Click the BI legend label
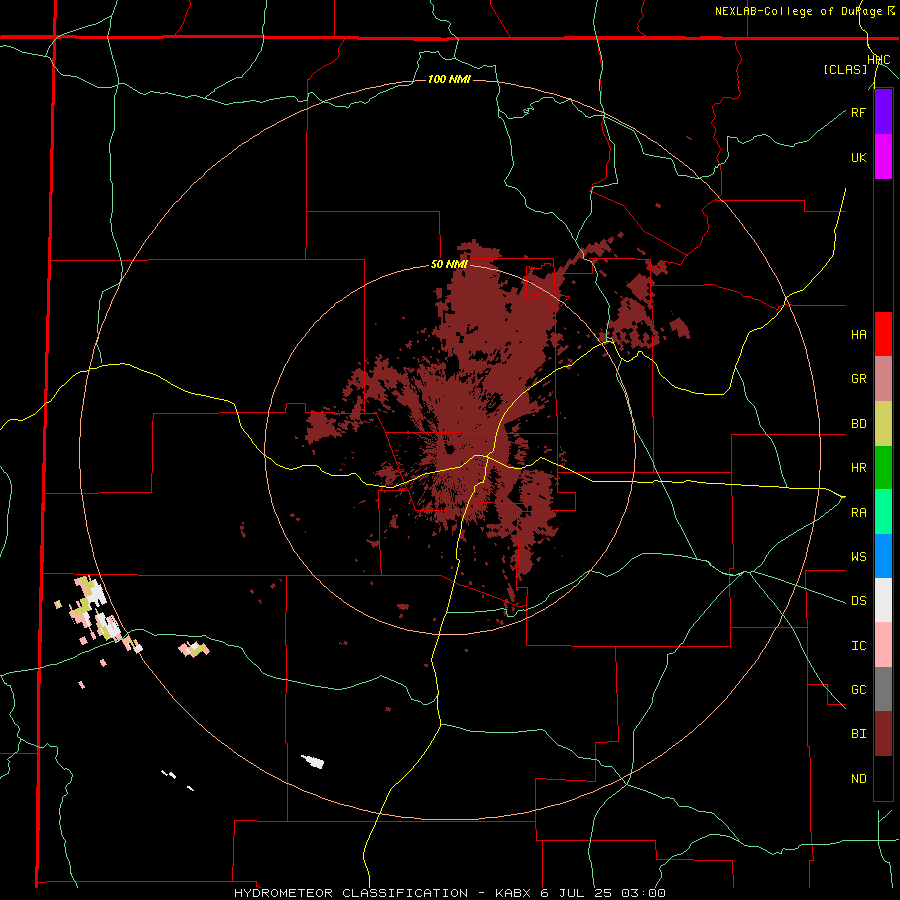This screenshot has width=900, height=900. coord(858,734)
